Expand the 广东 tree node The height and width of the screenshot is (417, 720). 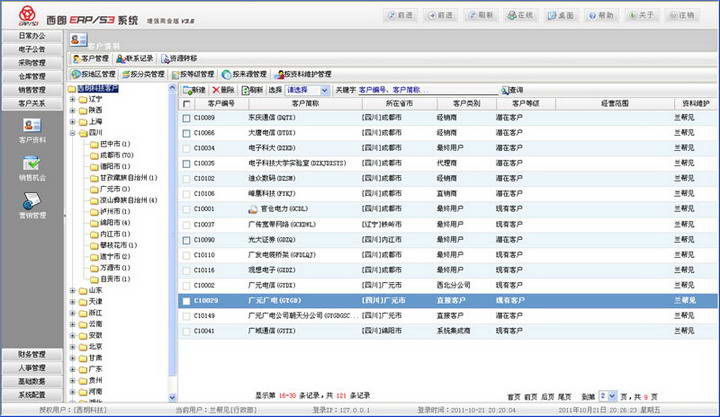pos(73,369)
